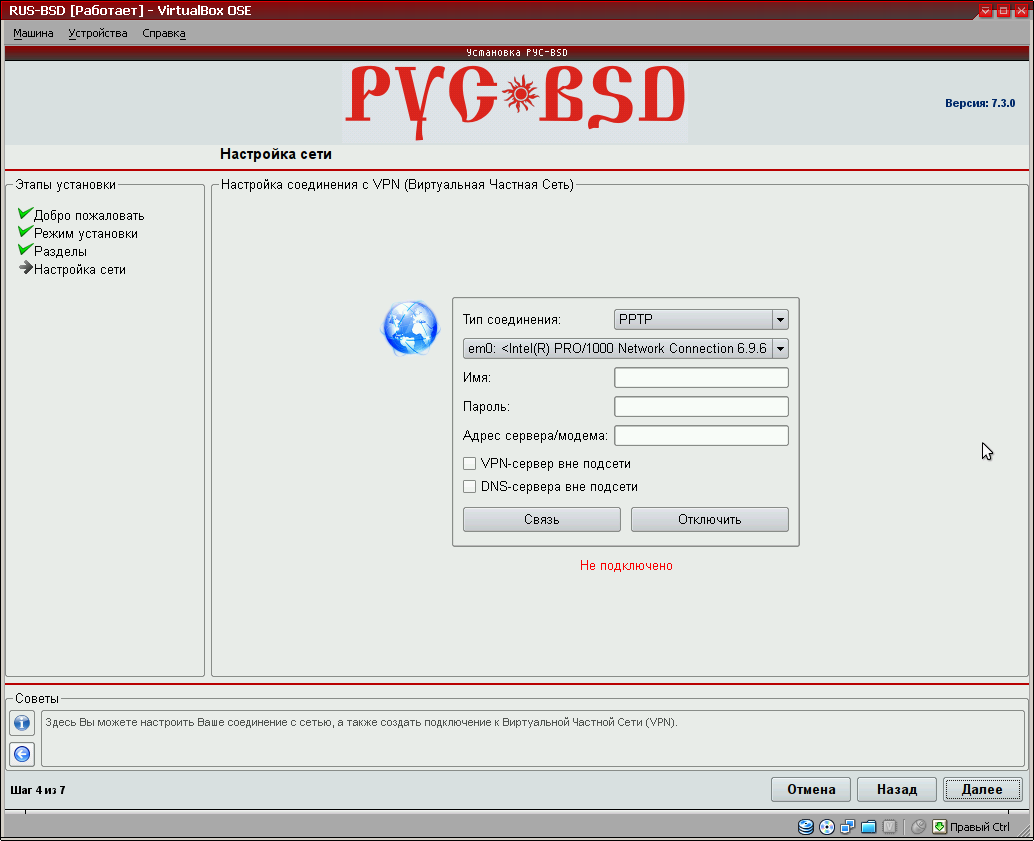Viewport: 1034px width, 841px height.
Task: Click the blue back arrow icon in Советы
Action: [x=22, y=754]
